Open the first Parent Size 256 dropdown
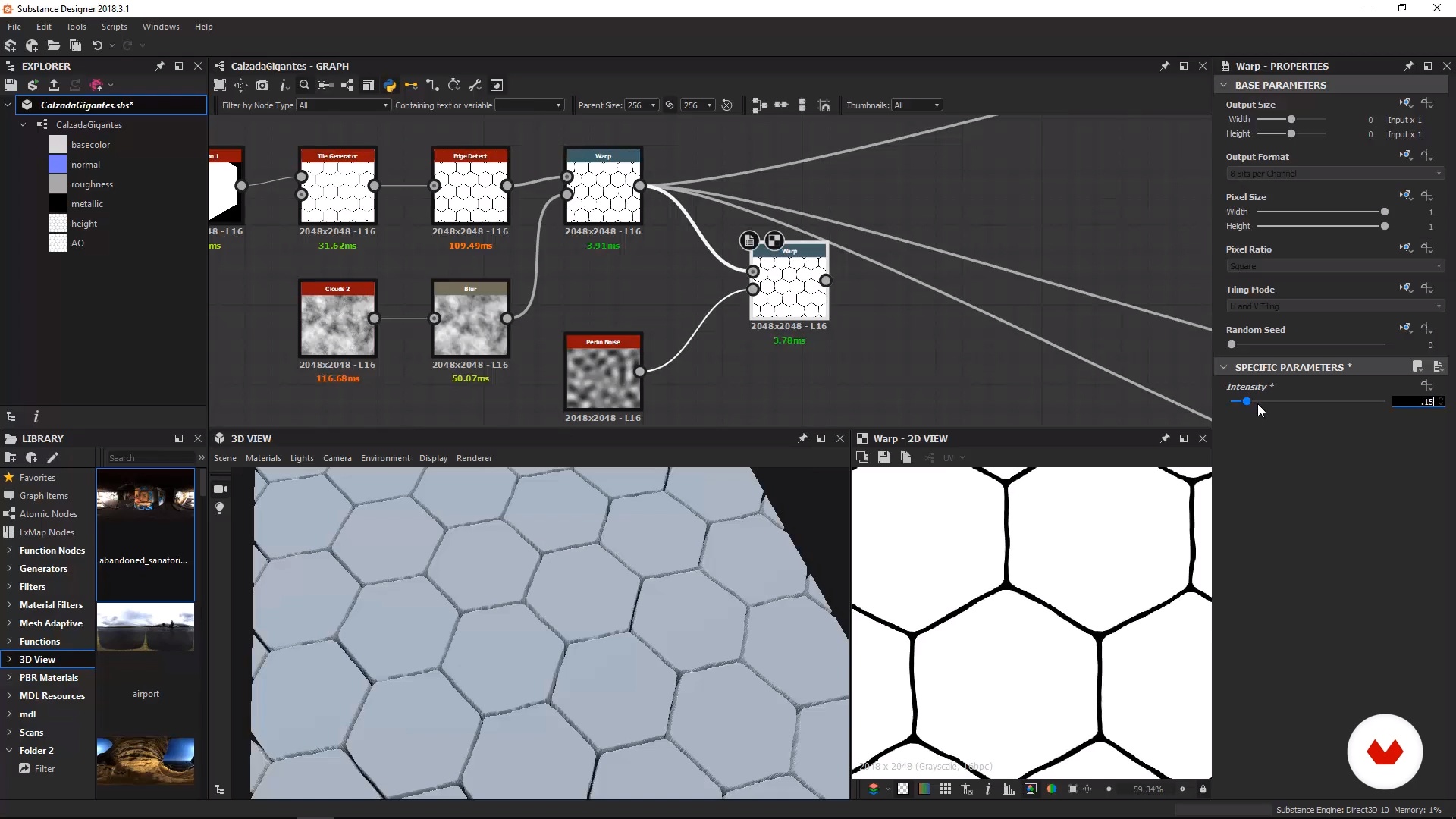 (x=642, y=105)
